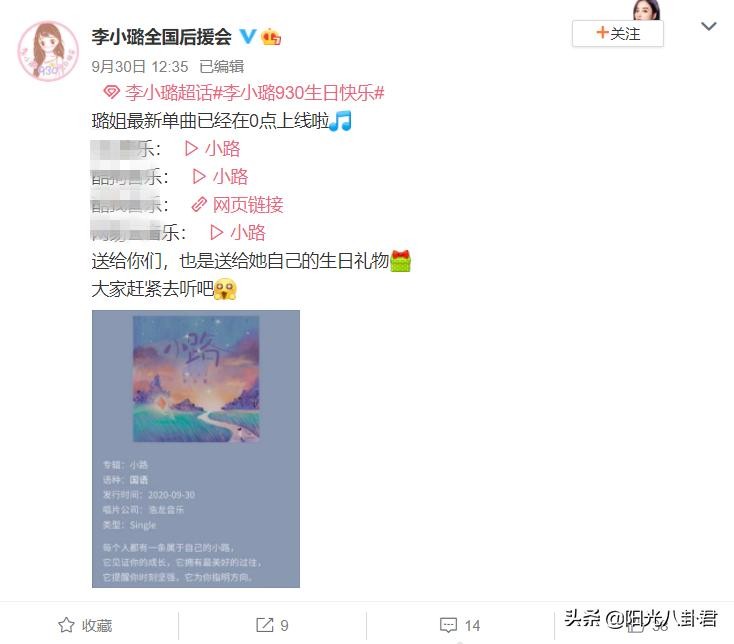The image size is (734, 644).
Task: Click the music note emoji
Action: (x=341, y=121)
